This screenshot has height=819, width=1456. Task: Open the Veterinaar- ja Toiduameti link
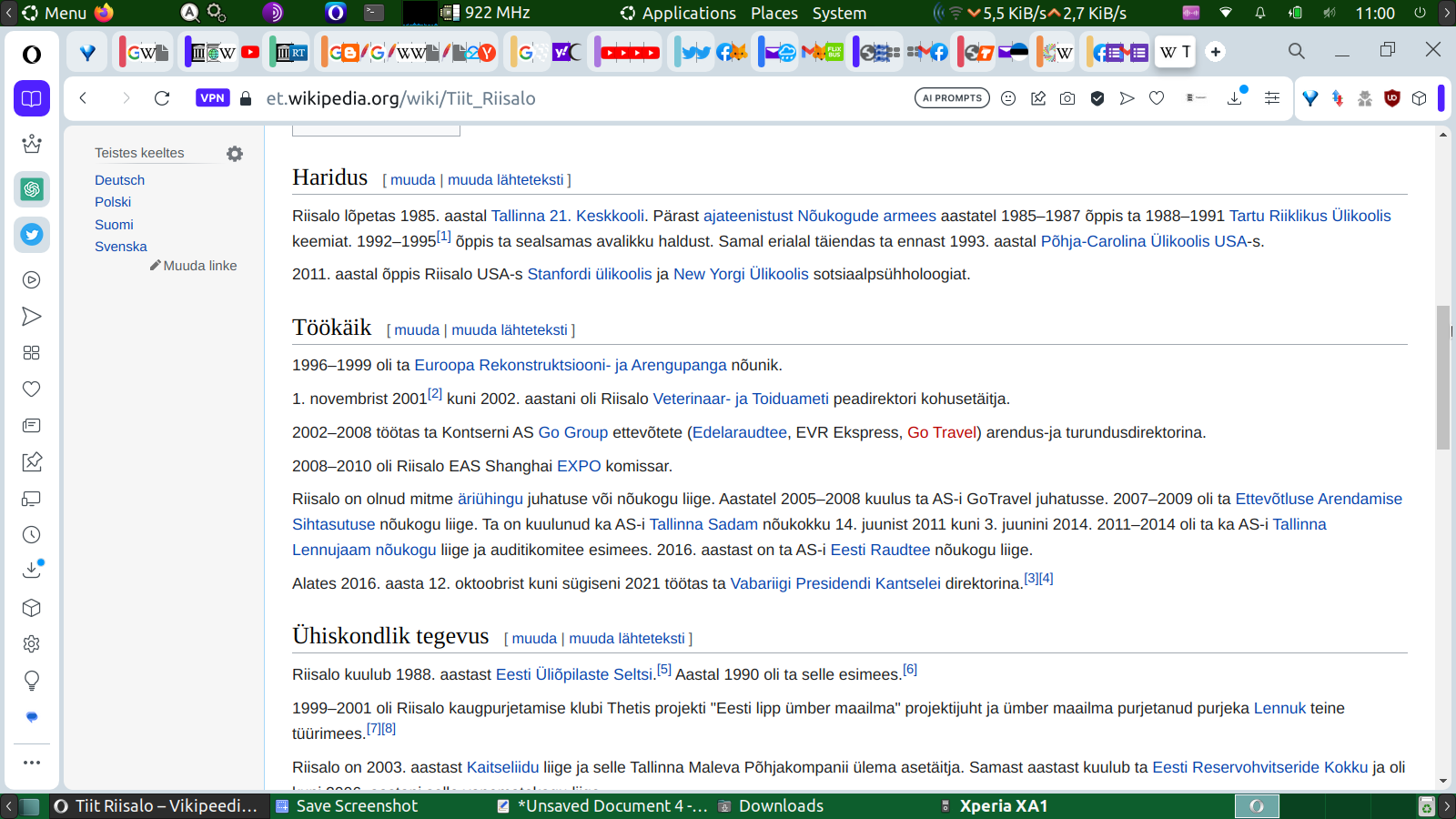(741, 399)
